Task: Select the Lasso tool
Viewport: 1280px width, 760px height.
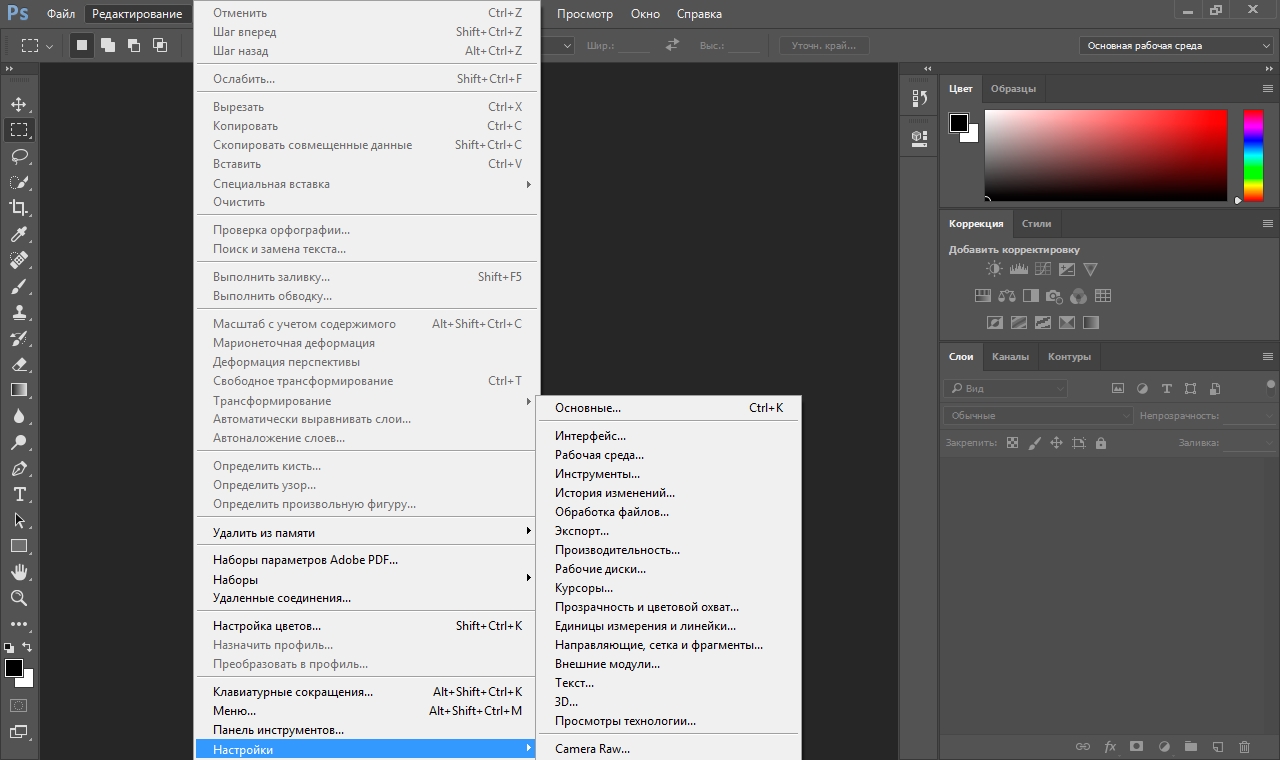Action: (19, 156)
